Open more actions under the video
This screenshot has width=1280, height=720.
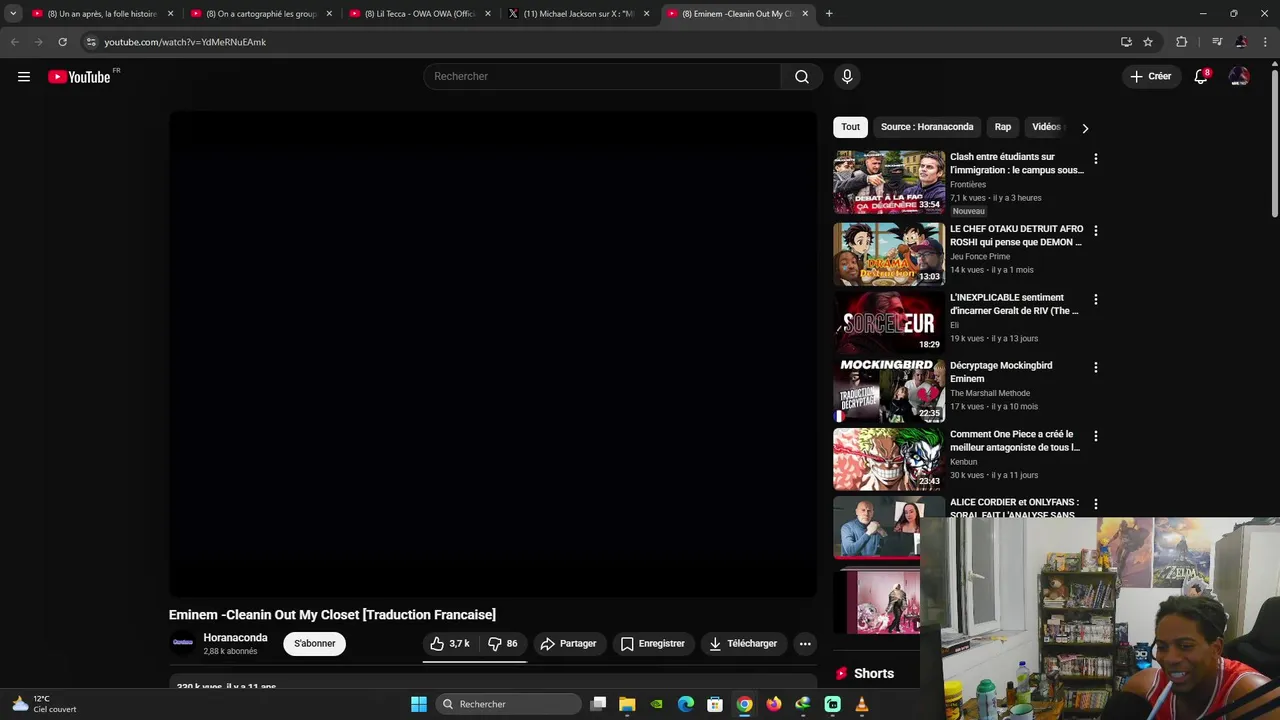tap(805, 644)
